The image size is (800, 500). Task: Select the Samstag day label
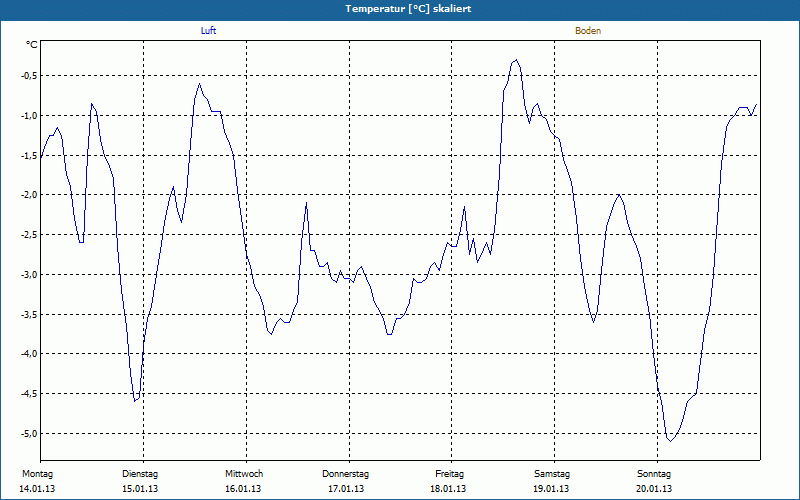(552, 474)
